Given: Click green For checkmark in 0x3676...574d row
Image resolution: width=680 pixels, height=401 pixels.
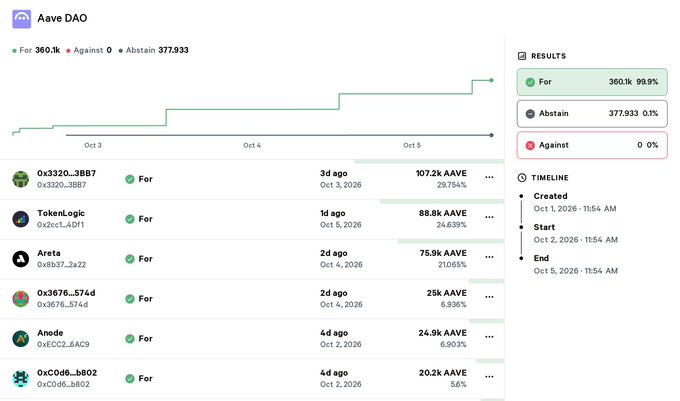Looking at the screenshot, I should tap(130, 299).
